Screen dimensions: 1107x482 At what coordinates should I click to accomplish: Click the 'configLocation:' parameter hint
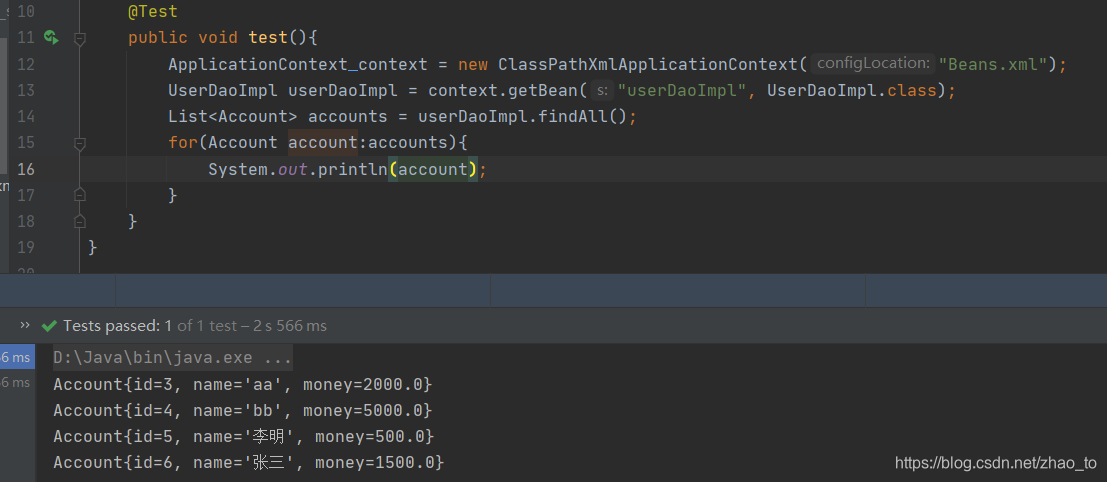coord(873,64)
